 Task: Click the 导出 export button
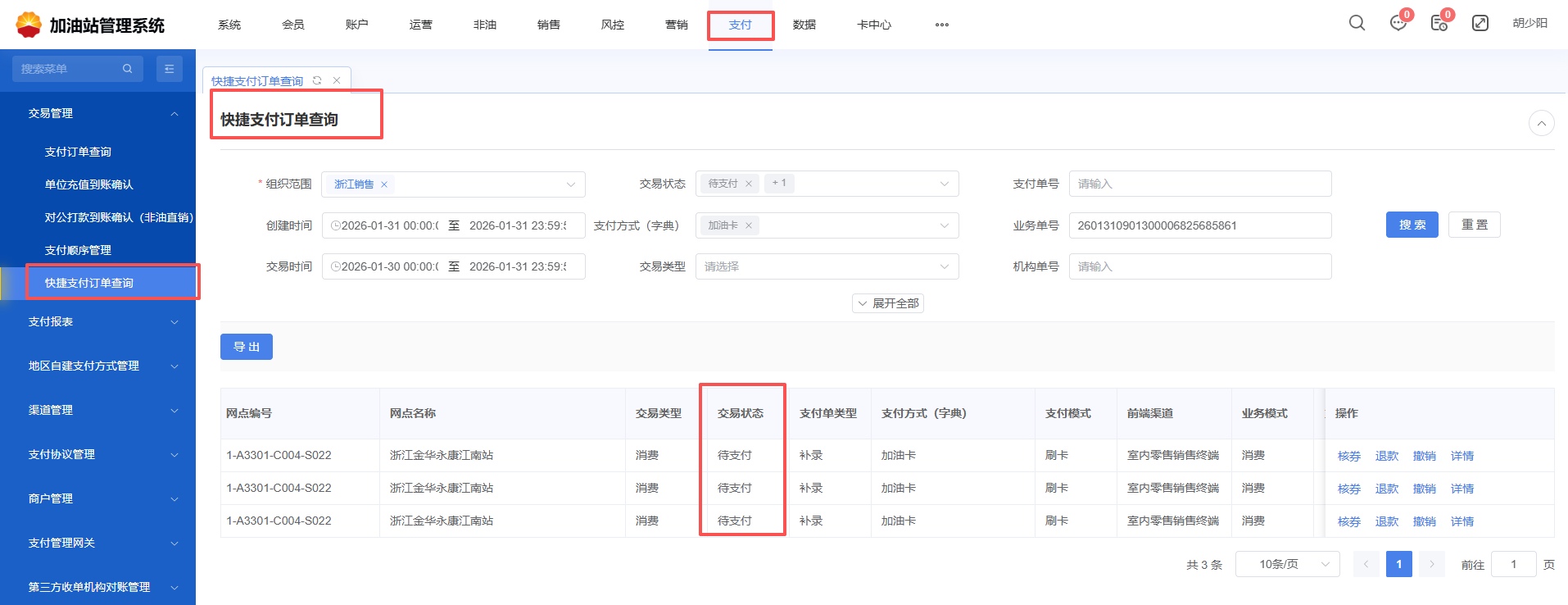pos(246,347)
